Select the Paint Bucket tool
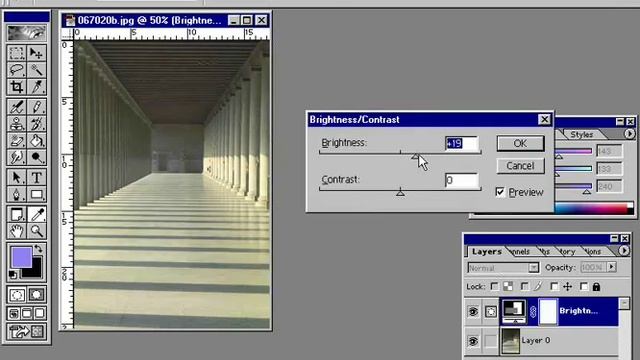The image size is (640, 360). 36,140
